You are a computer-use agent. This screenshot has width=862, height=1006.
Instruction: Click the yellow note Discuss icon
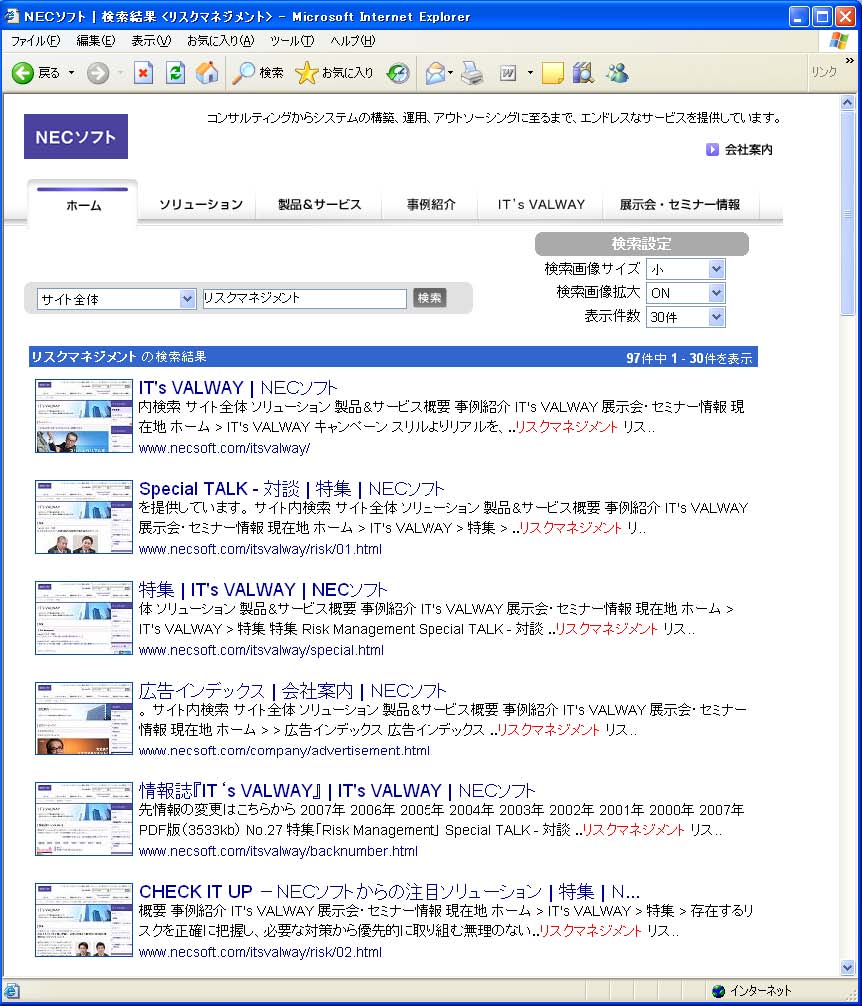553,73
